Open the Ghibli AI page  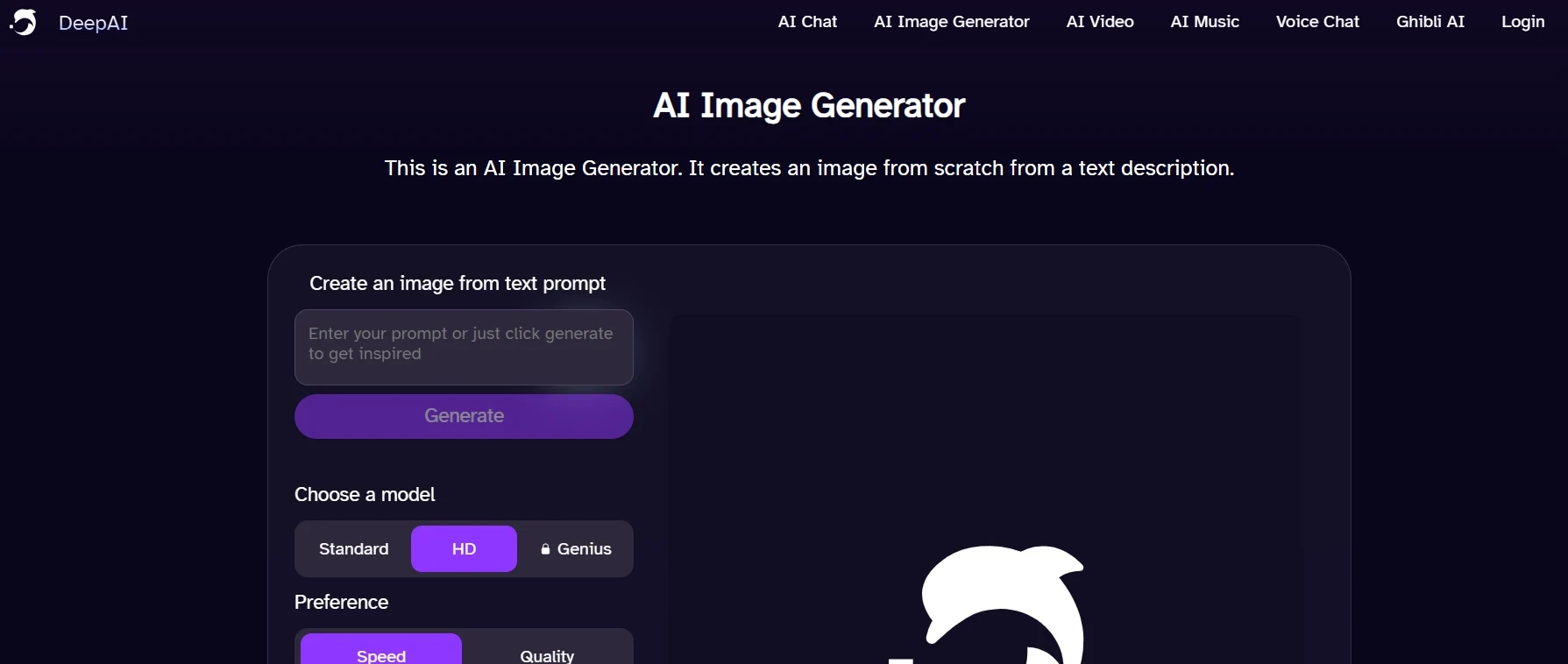pyautogui.click(x=1430, y=22)
